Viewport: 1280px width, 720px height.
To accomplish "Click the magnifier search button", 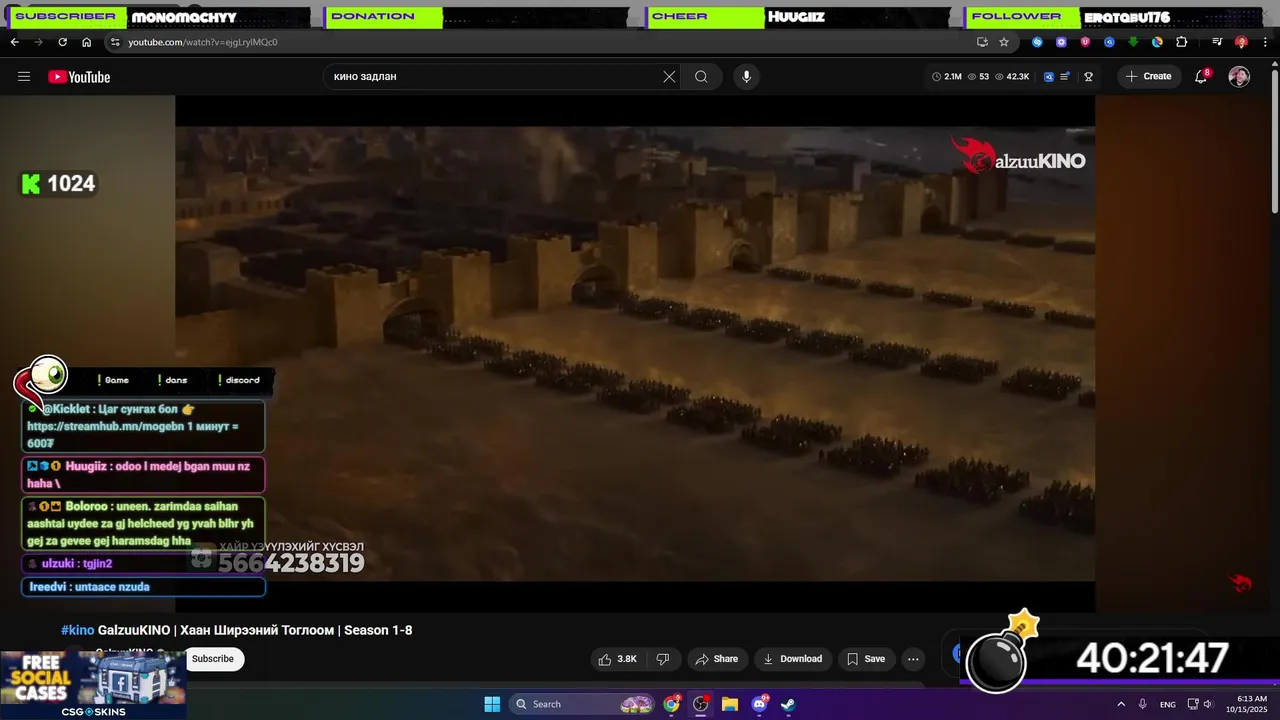I will click(701, 77).
